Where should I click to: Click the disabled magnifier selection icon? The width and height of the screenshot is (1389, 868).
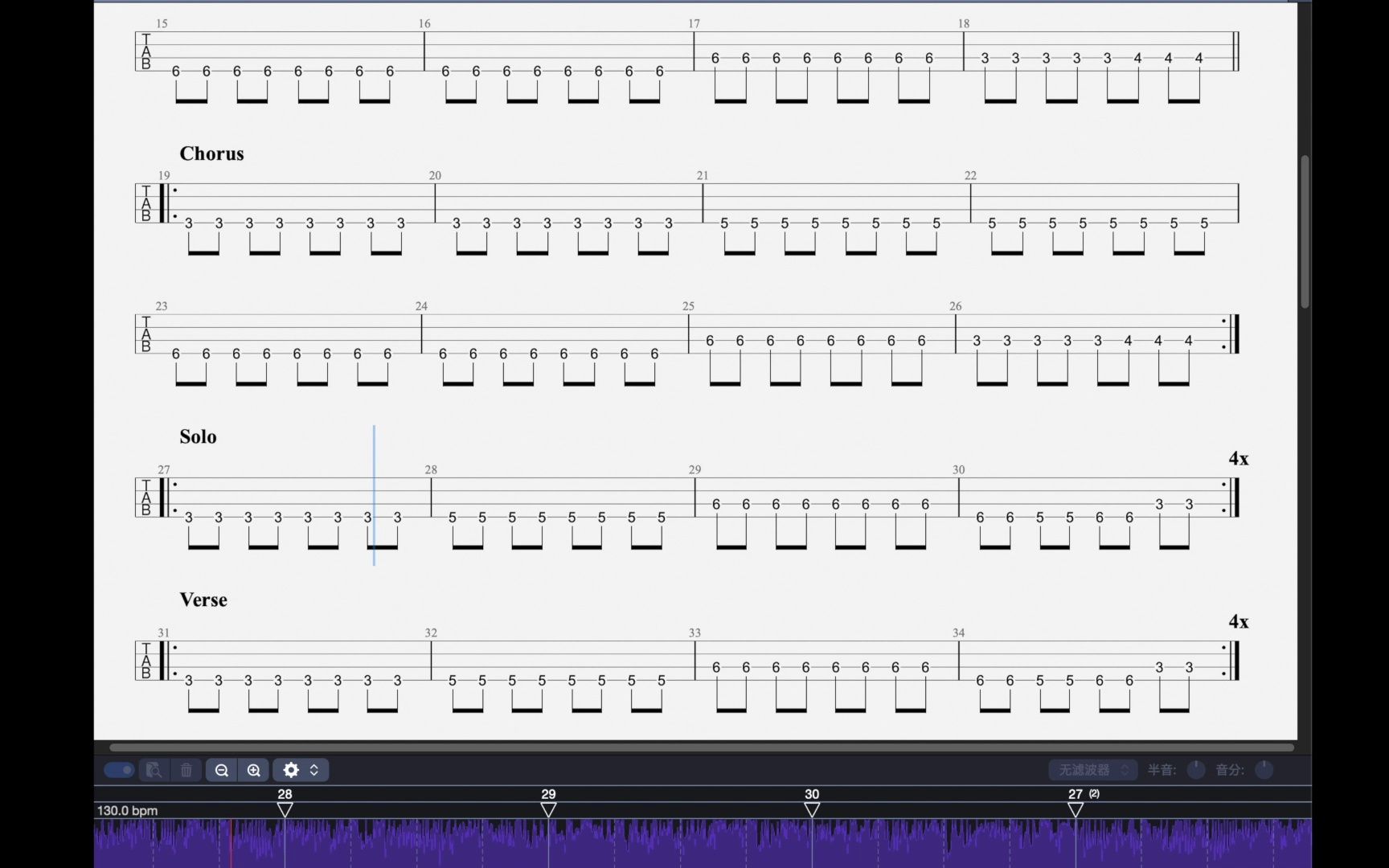pos(154,770)
